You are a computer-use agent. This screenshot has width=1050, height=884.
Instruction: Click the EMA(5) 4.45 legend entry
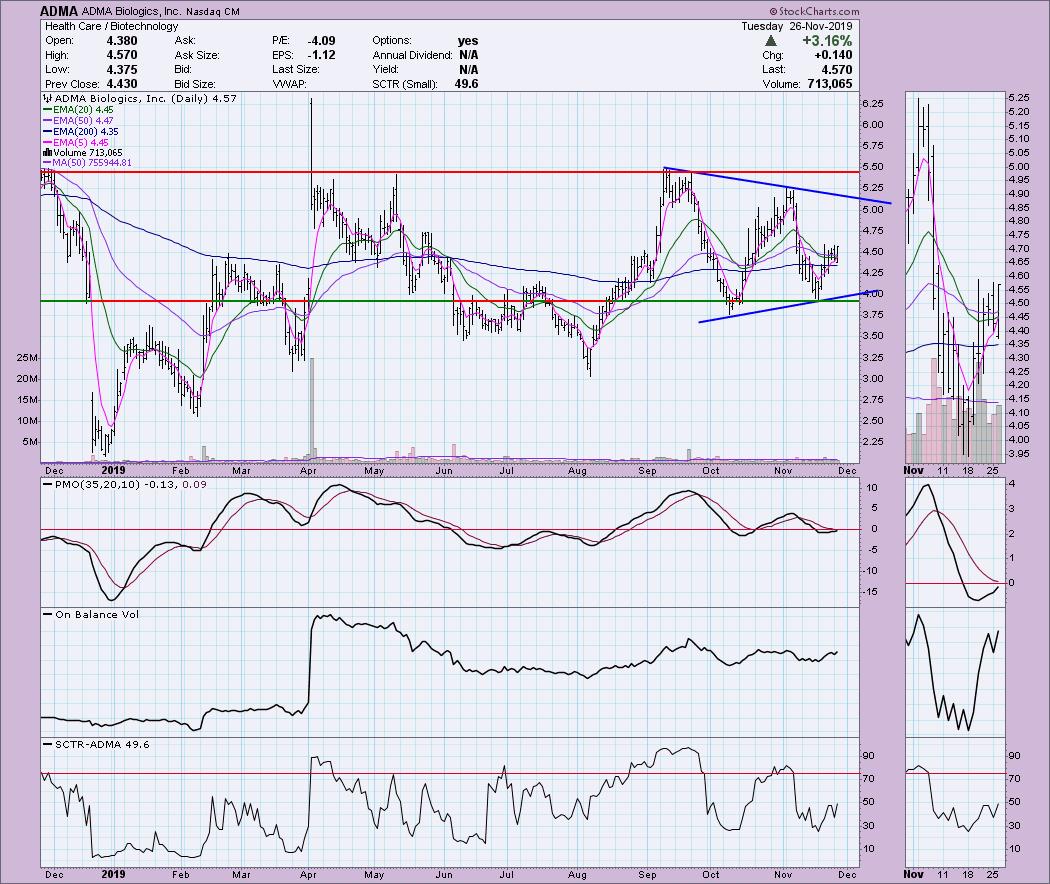coord(75,142)
